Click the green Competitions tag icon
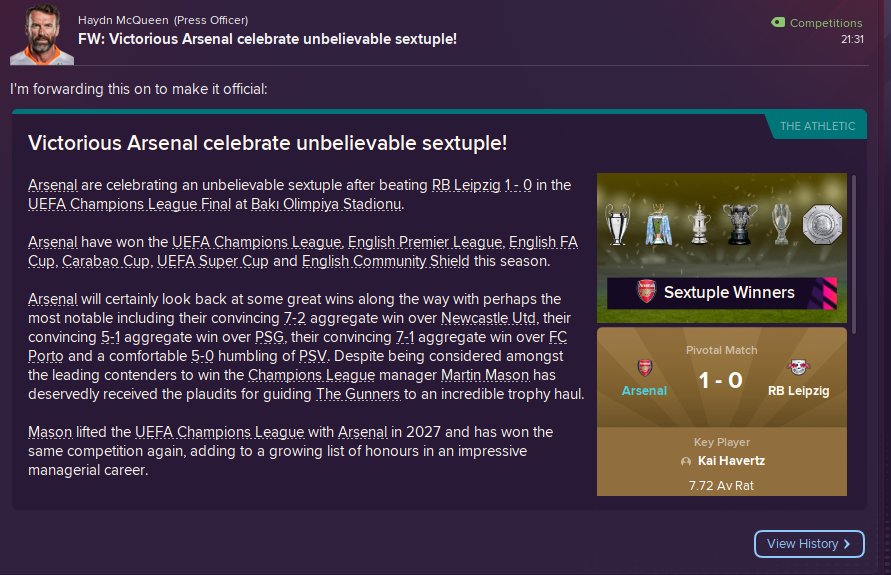Screen dimensions: 891x575 [x=779, y=22]
